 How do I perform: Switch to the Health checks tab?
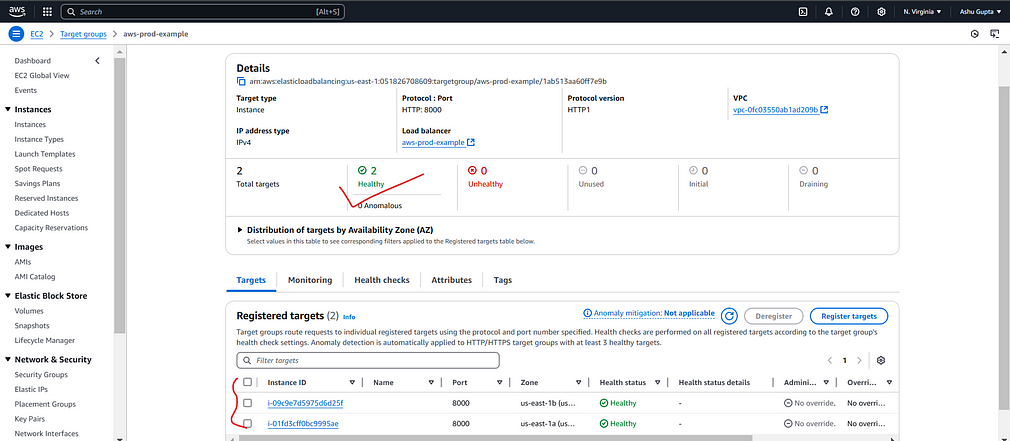[381, 280]
